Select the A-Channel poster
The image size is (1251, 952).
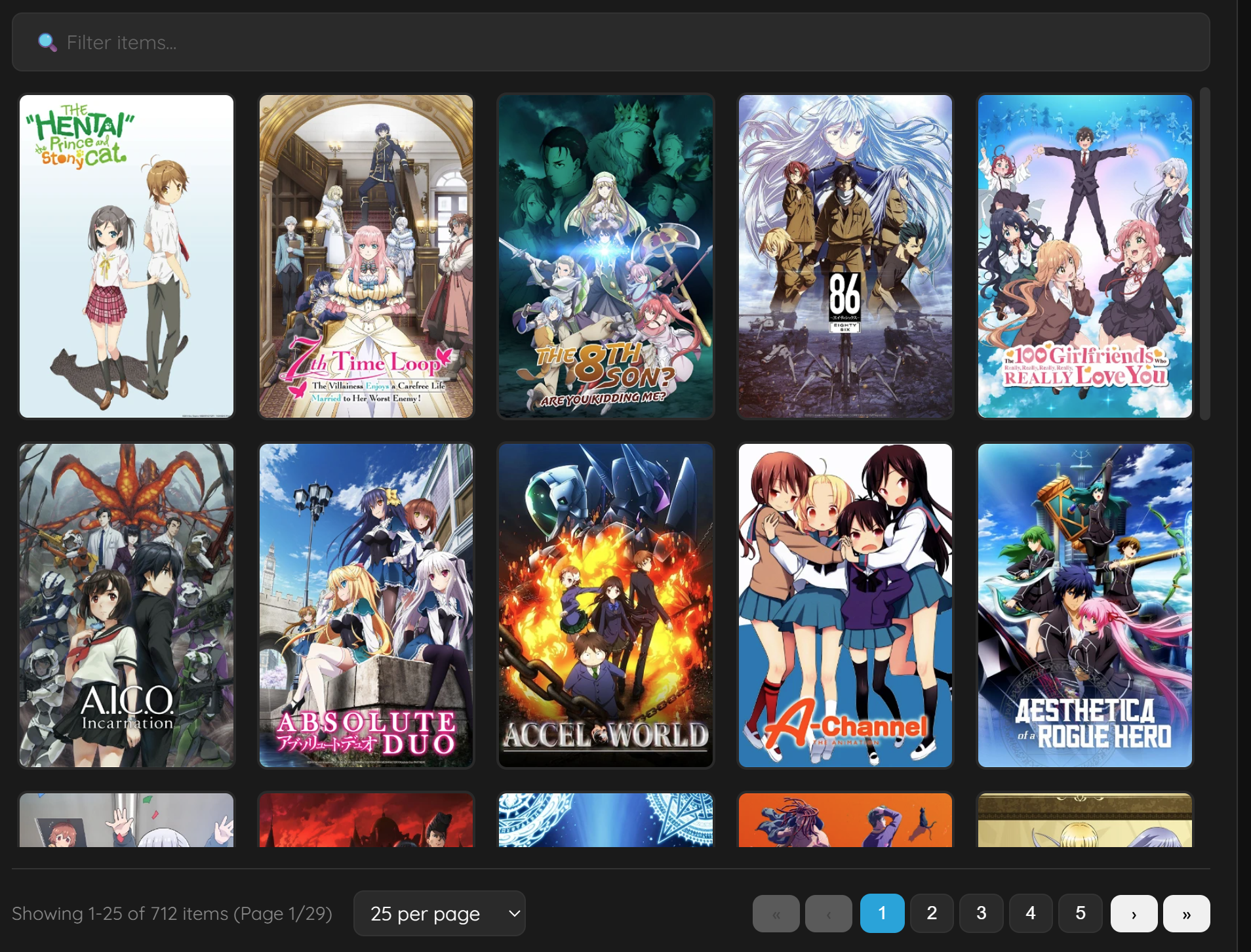click(x=845, y=606)
